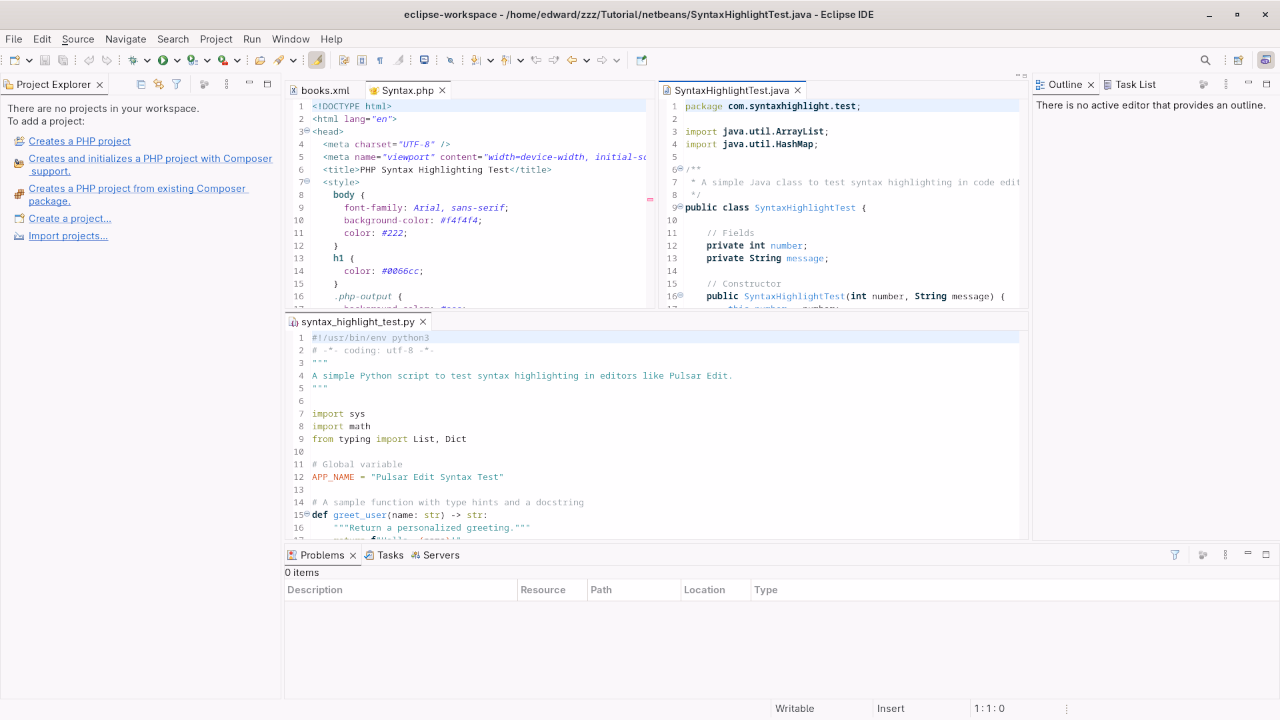The image size is (1280, 720).
Task: Collapse public class fold in Java editor
Action: pyautogui.click(x=680, y=207)
